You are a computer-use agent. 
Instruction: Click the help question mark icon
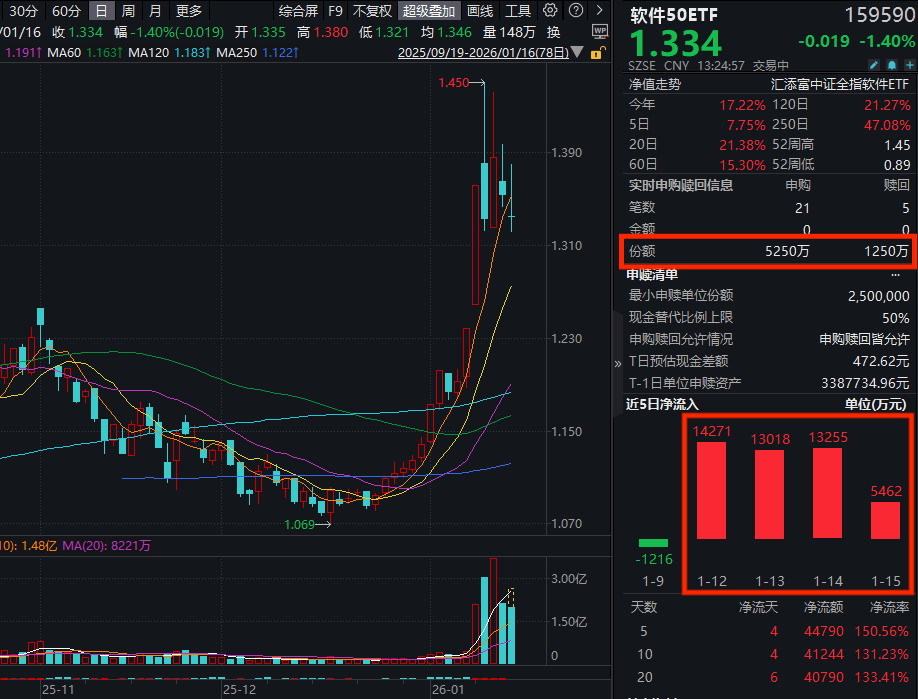(574, 10)
